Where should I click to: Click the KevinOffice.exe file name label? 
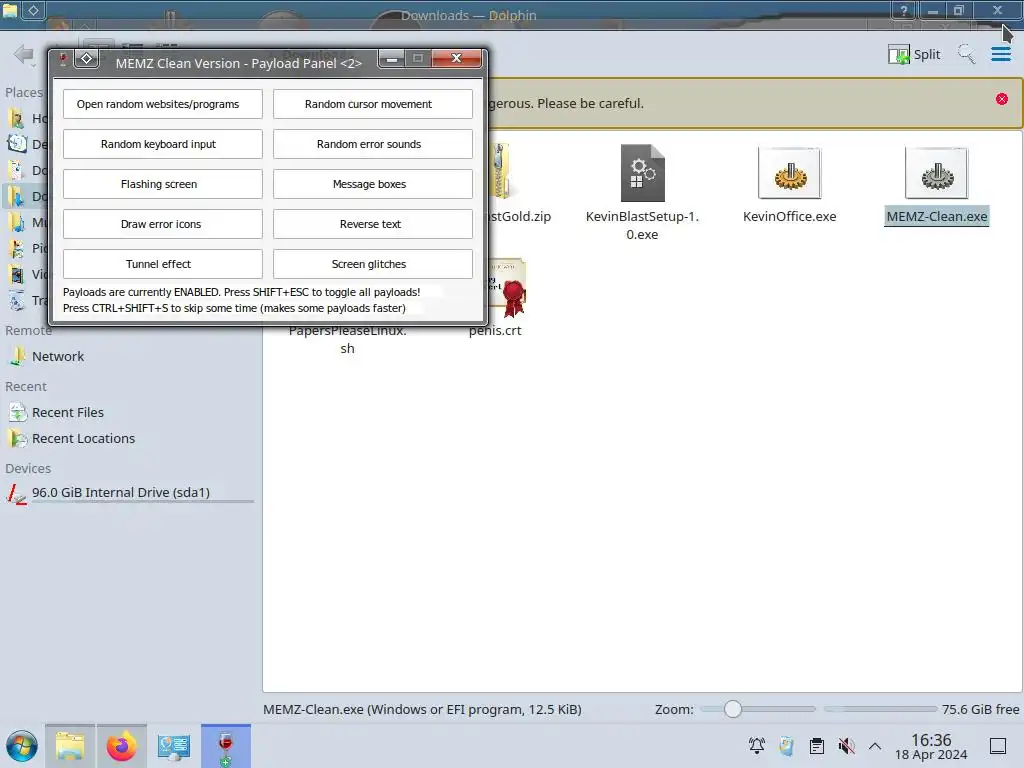[790, 217]
